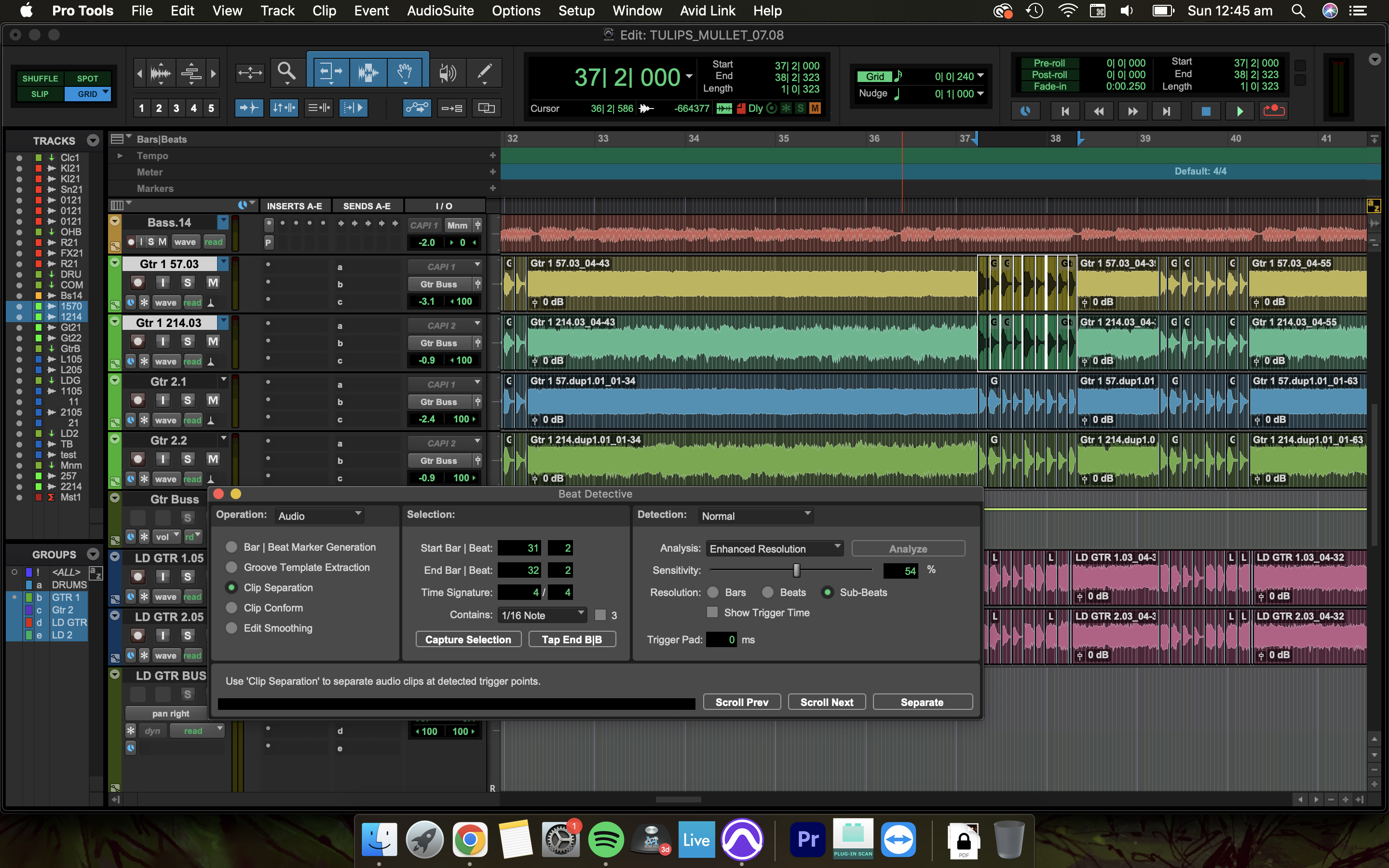Expand the Tempo ruler disclosure triangle

point(120,156)
